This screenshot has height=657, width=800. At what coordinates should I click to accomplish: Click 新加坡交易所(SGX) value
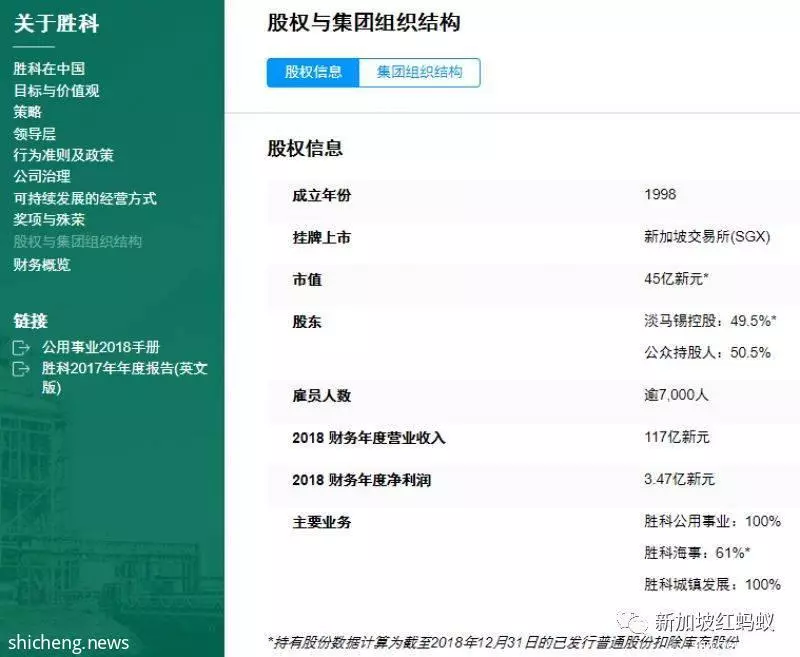[707, 237]
